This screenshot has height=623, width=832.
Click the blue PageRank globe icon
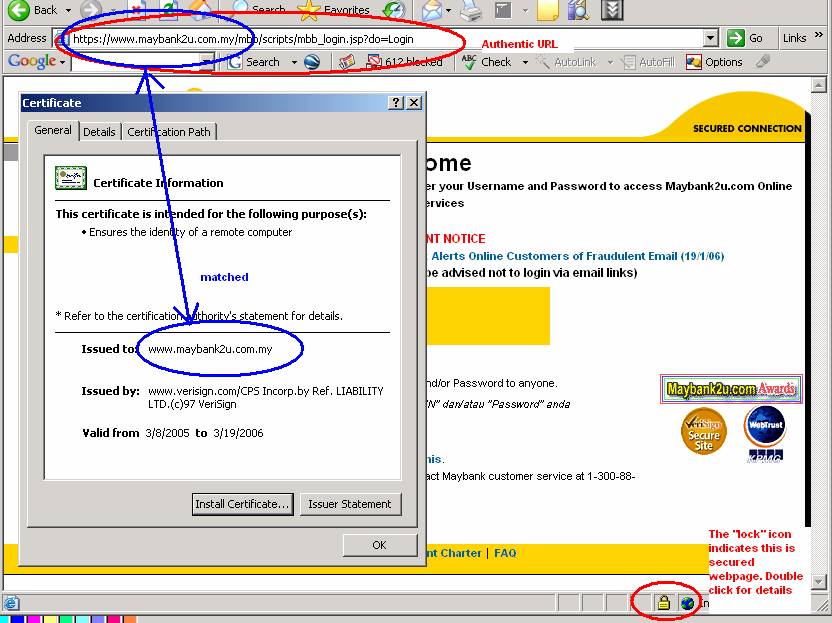(313, 62)
